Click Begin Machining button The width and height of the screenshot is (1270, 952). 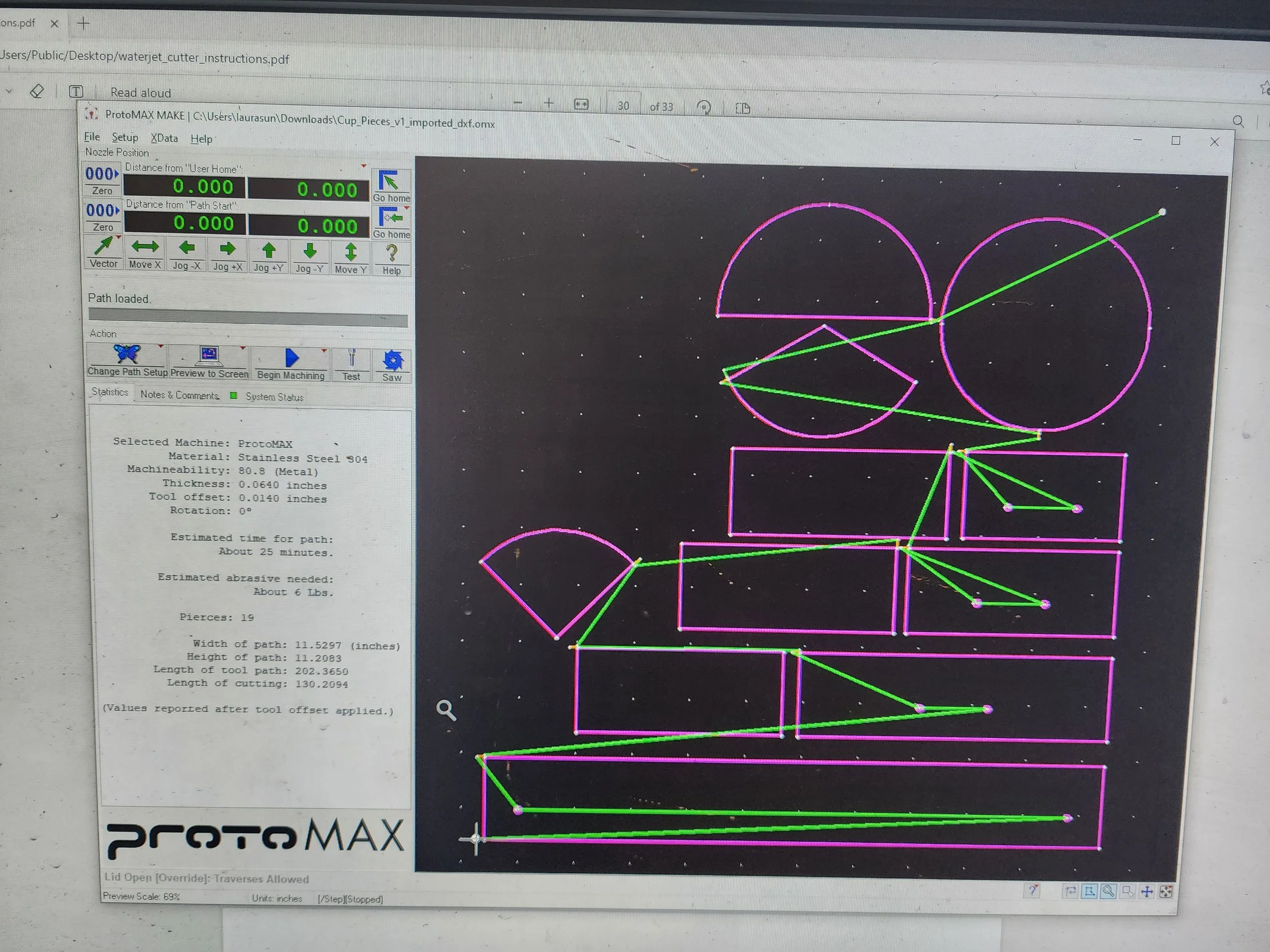[x=291, y=364]
